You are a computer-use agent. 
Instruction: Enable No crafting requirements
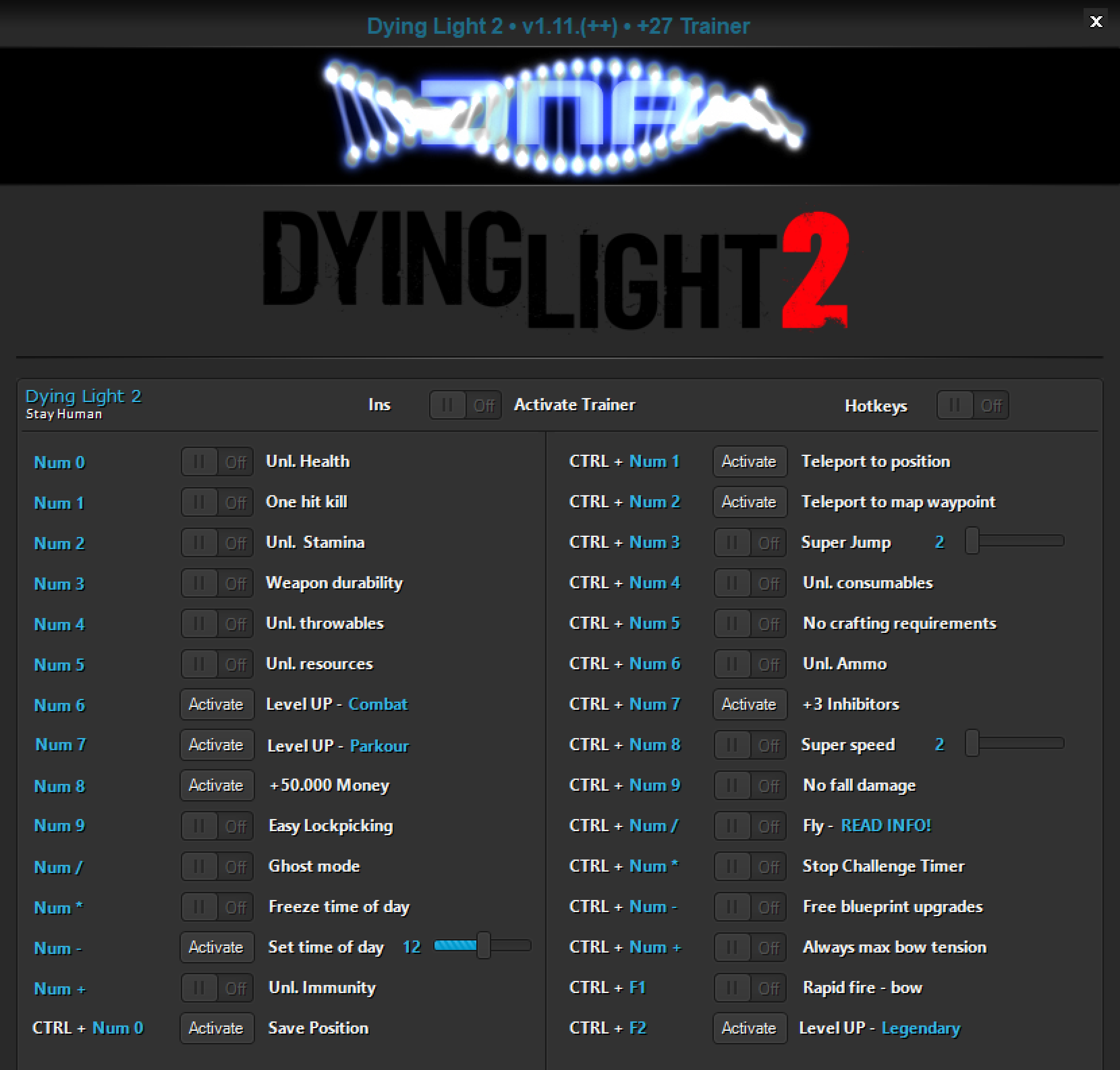pos(750,623)
